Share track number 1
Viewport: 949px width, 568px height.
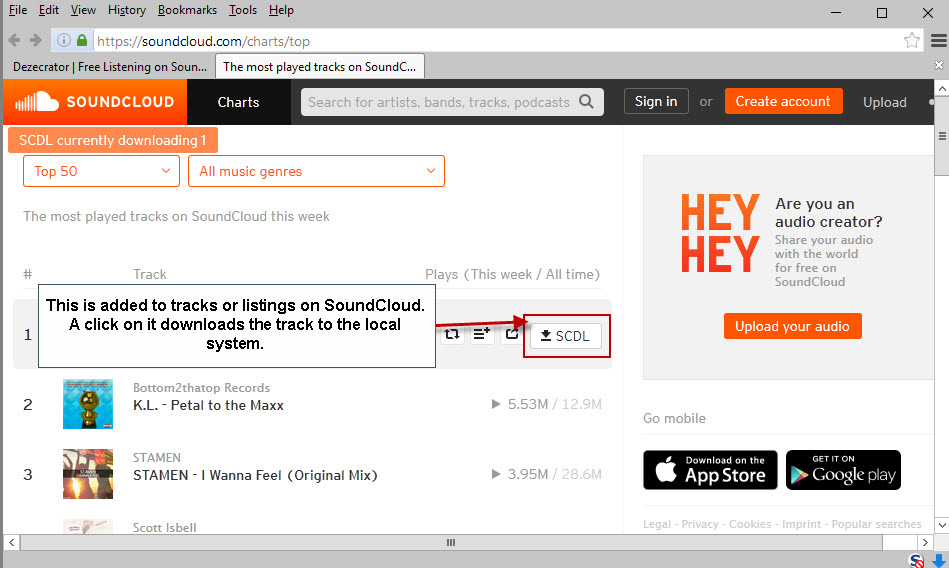[x=511, y=334]
